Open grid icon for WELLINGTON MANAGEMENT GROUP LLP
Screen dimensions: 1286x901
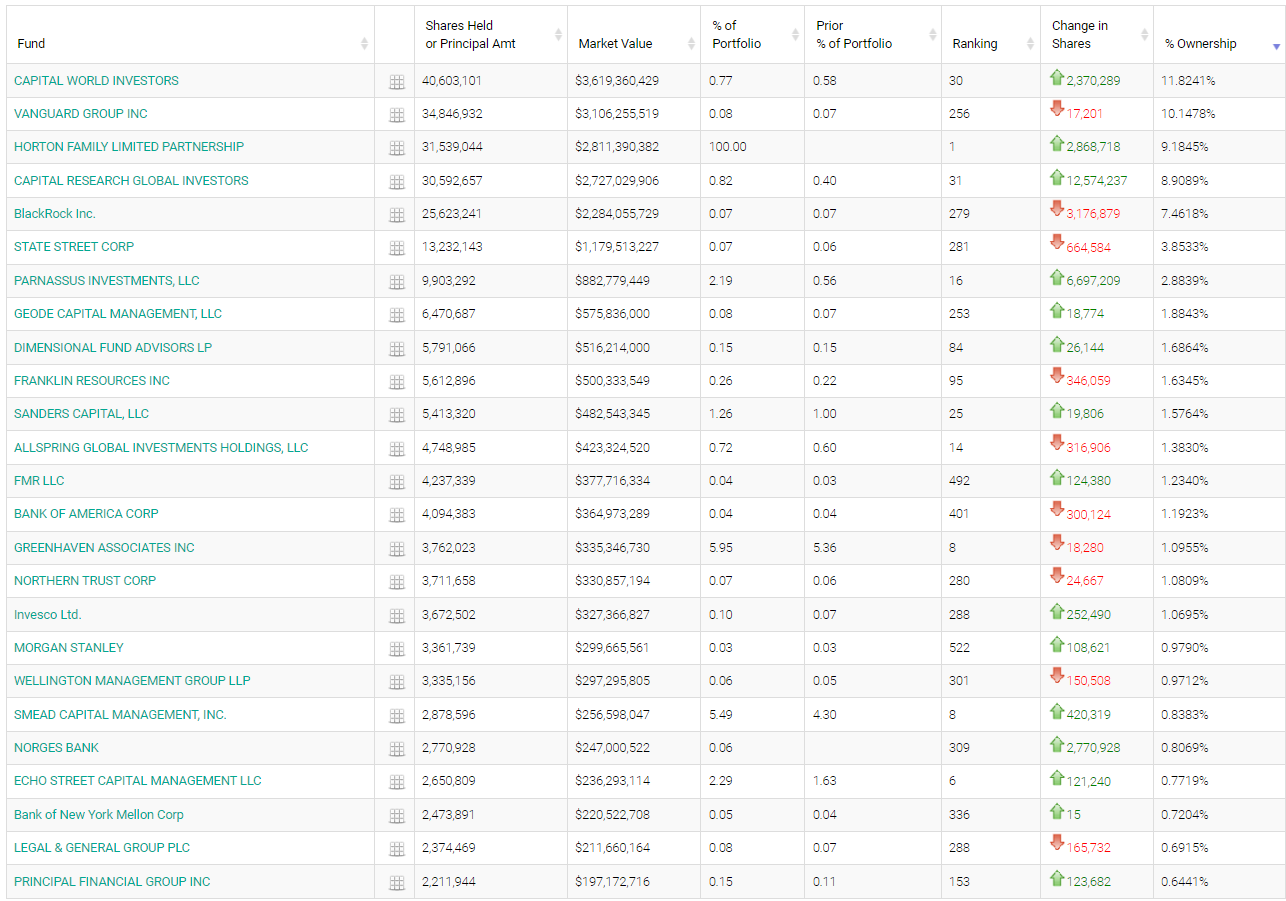point(396,682)
